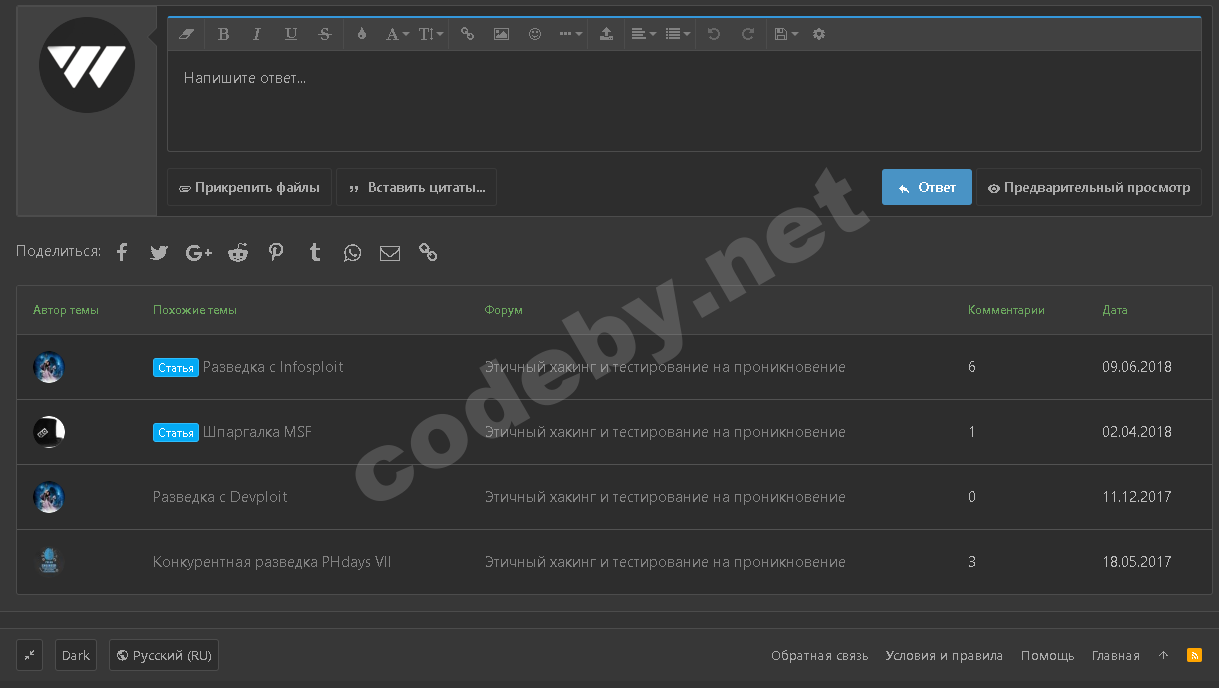1219x688 pixels.
Task: Click the blue Ответ button
Action: click(x=926, y=187)
